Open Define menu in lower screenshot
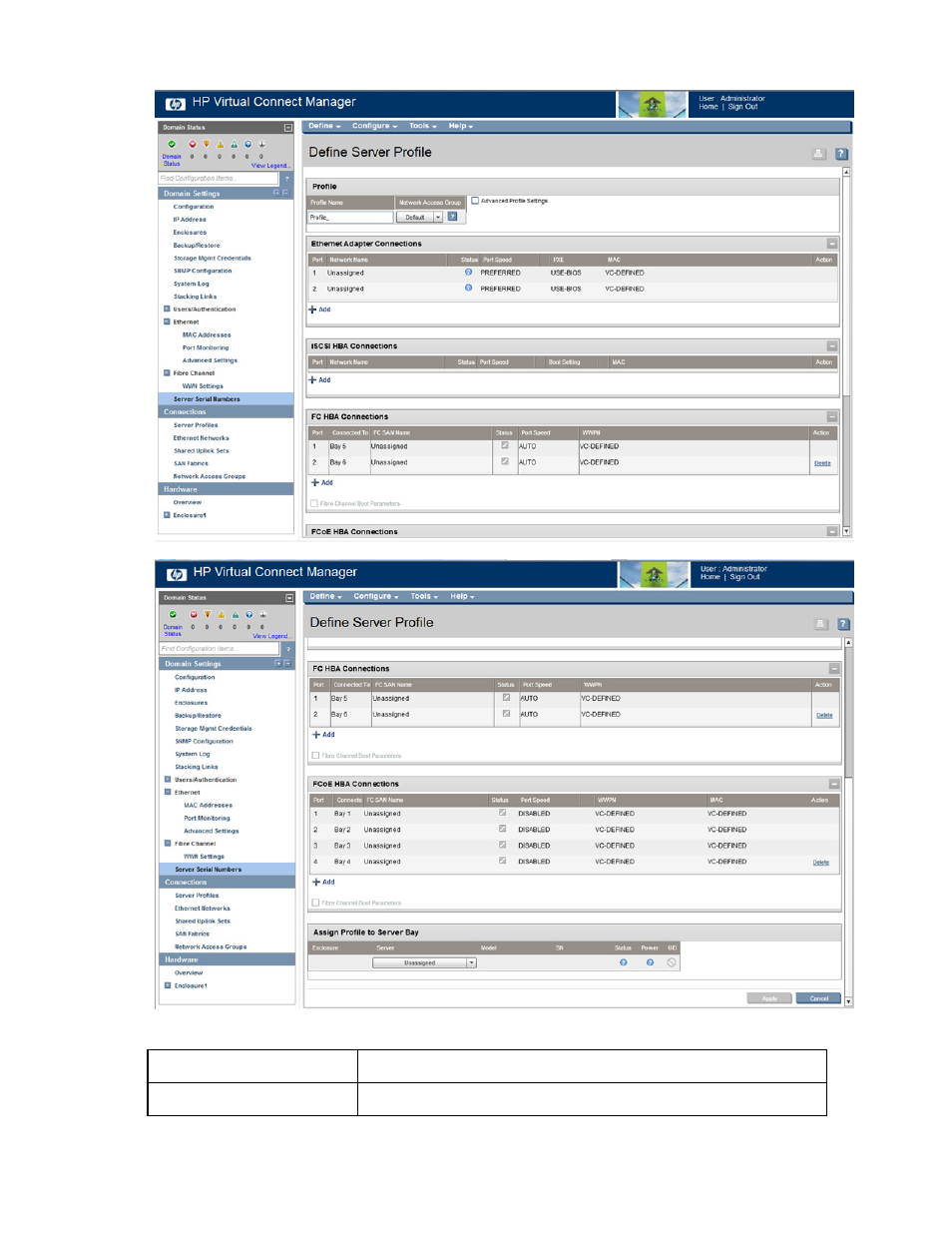The width and height of the screenshot is (952, 1233). coord(325,596)
